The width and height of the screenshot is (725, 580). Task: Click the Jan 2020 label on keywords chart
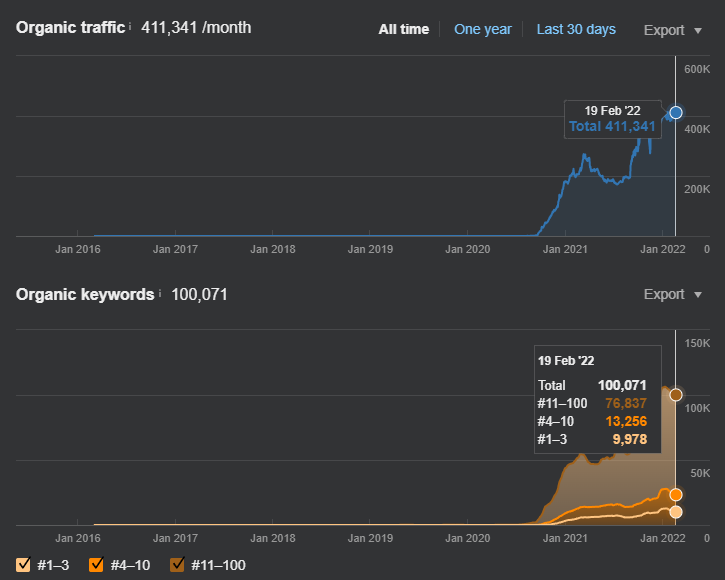[467, 538]
